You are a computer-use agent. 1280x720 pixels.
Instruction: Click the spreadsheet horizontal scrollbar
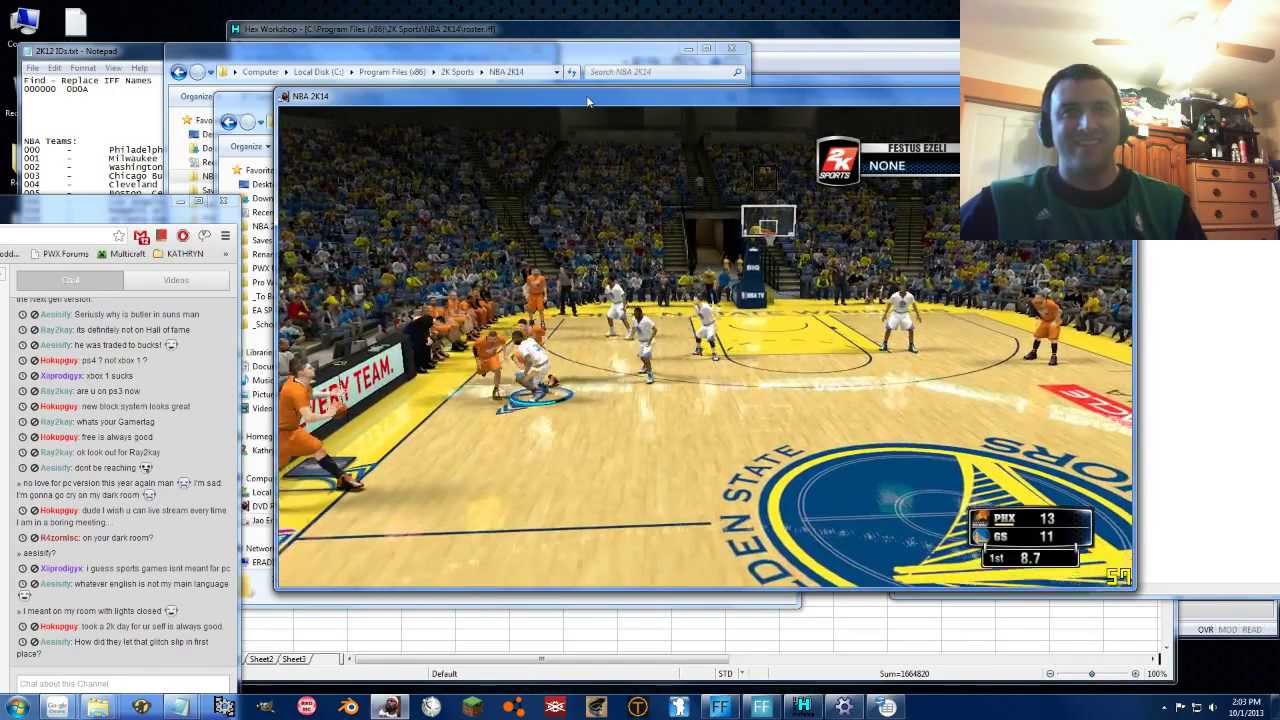[540, 659]
